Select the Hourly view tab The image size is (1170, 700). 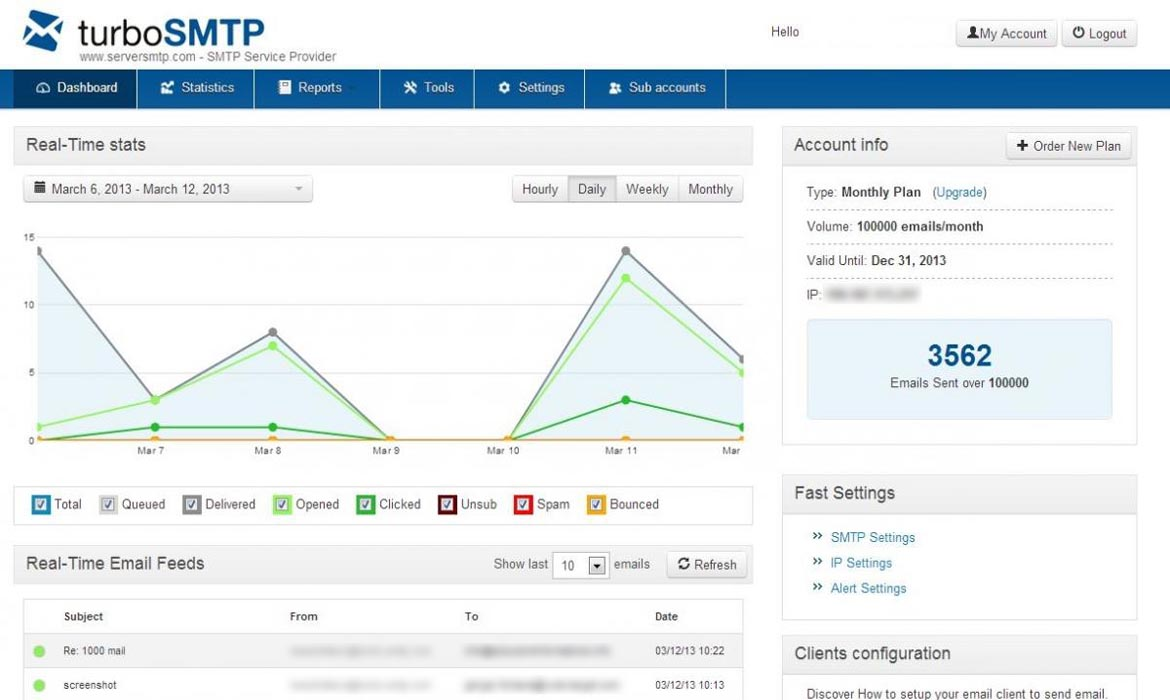click(x=540, y=189)
